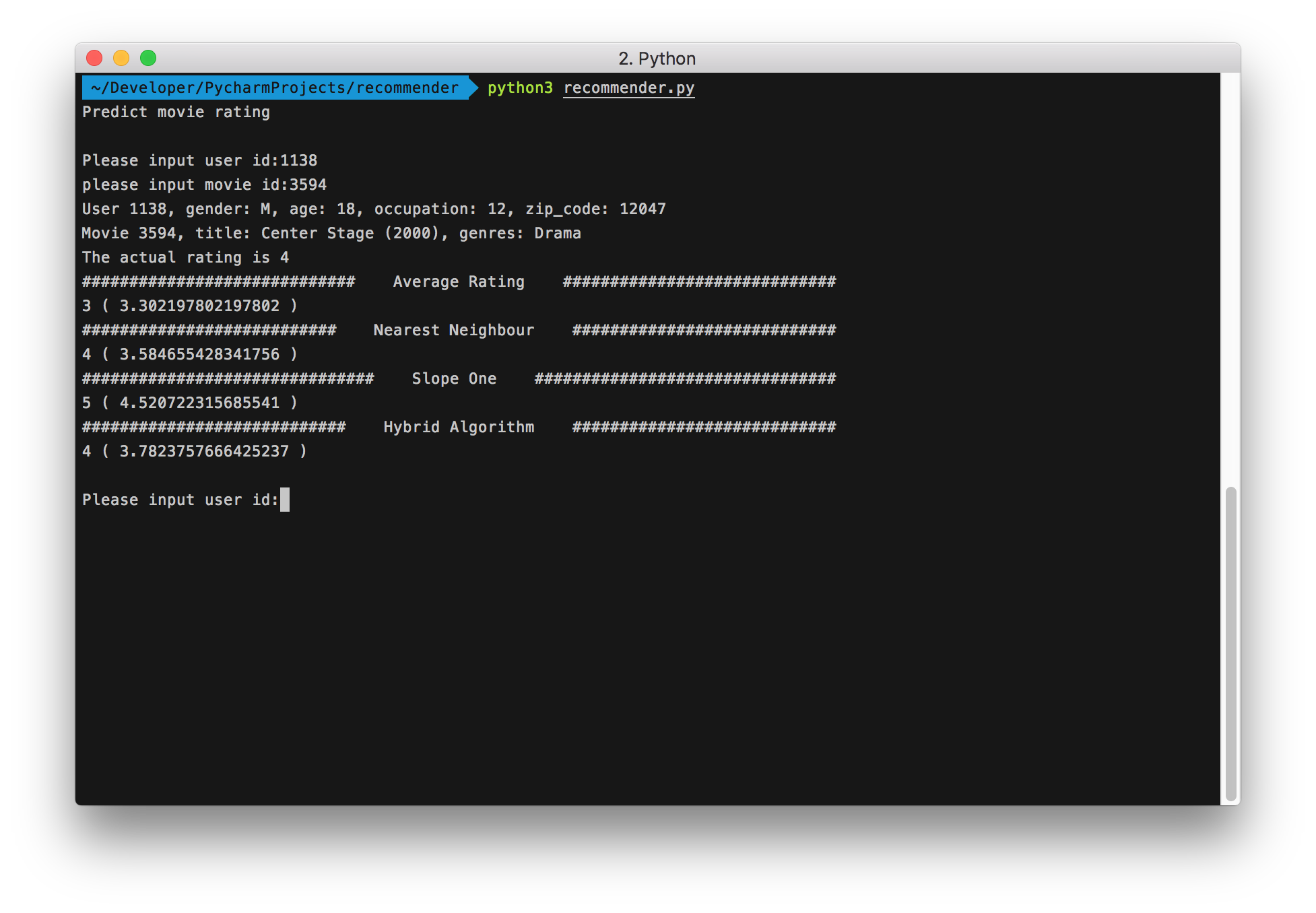The width and height of the screenshot is (1316, 913).
Task: Click the "The actual rating is 4" line
Action: (x=185, y=258)
